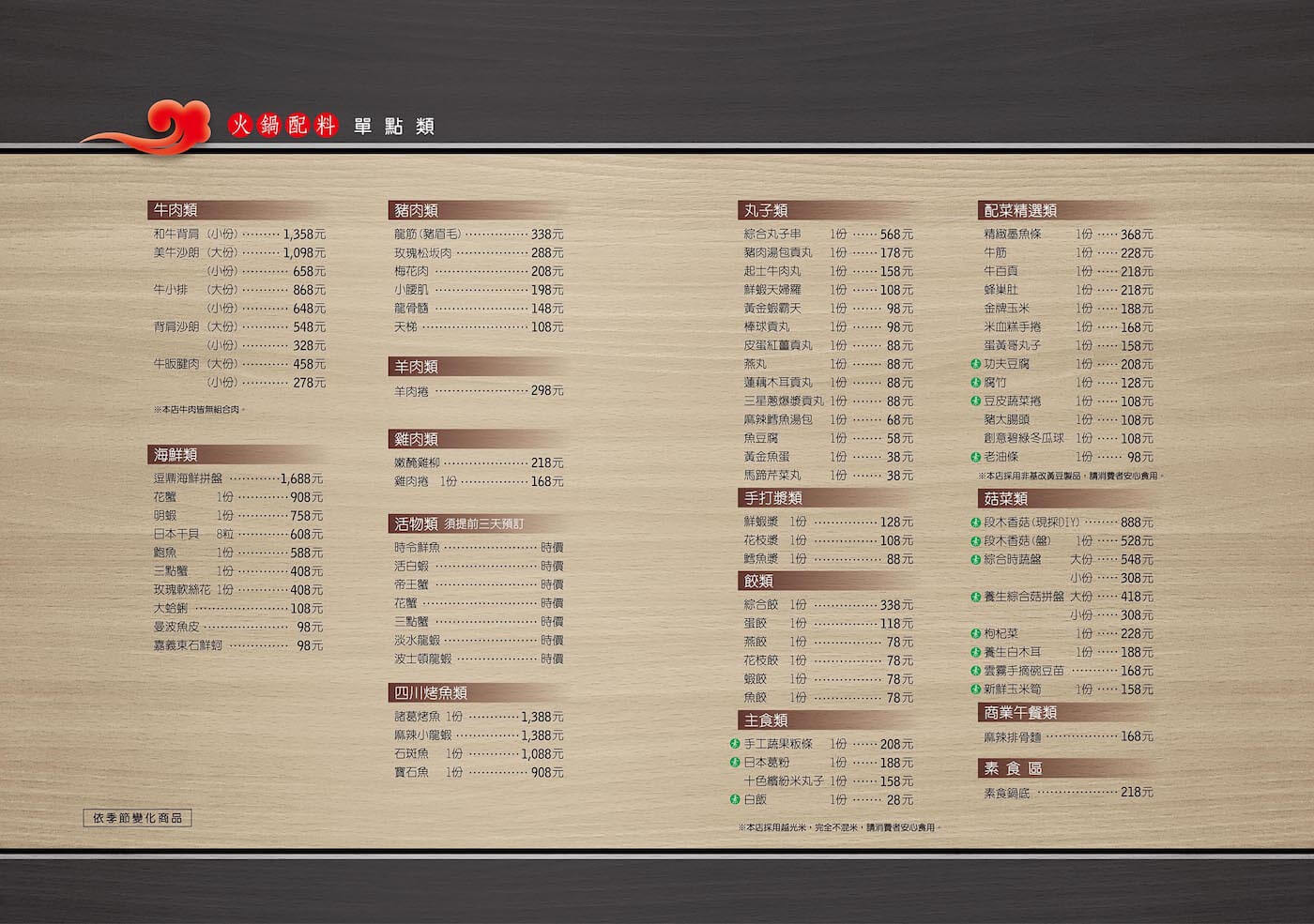
Task: Click the green icon next to 老油條
Action: pyautogui.click(x=976, y=457)
